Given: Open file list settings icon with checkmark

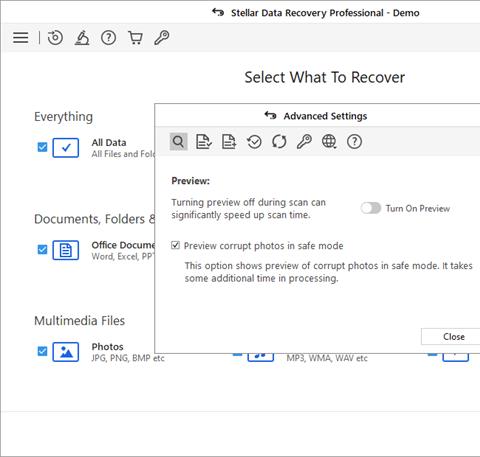Looking at the screenshot, I should point(203,142).
